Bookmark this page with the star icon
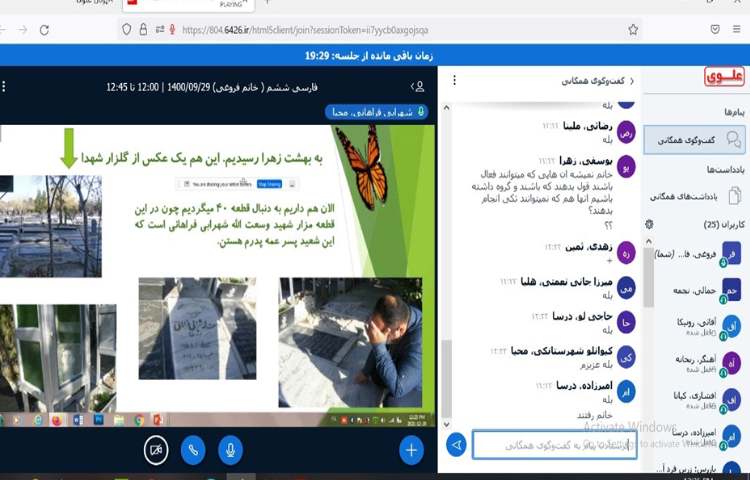 click(x=633, y=30)
